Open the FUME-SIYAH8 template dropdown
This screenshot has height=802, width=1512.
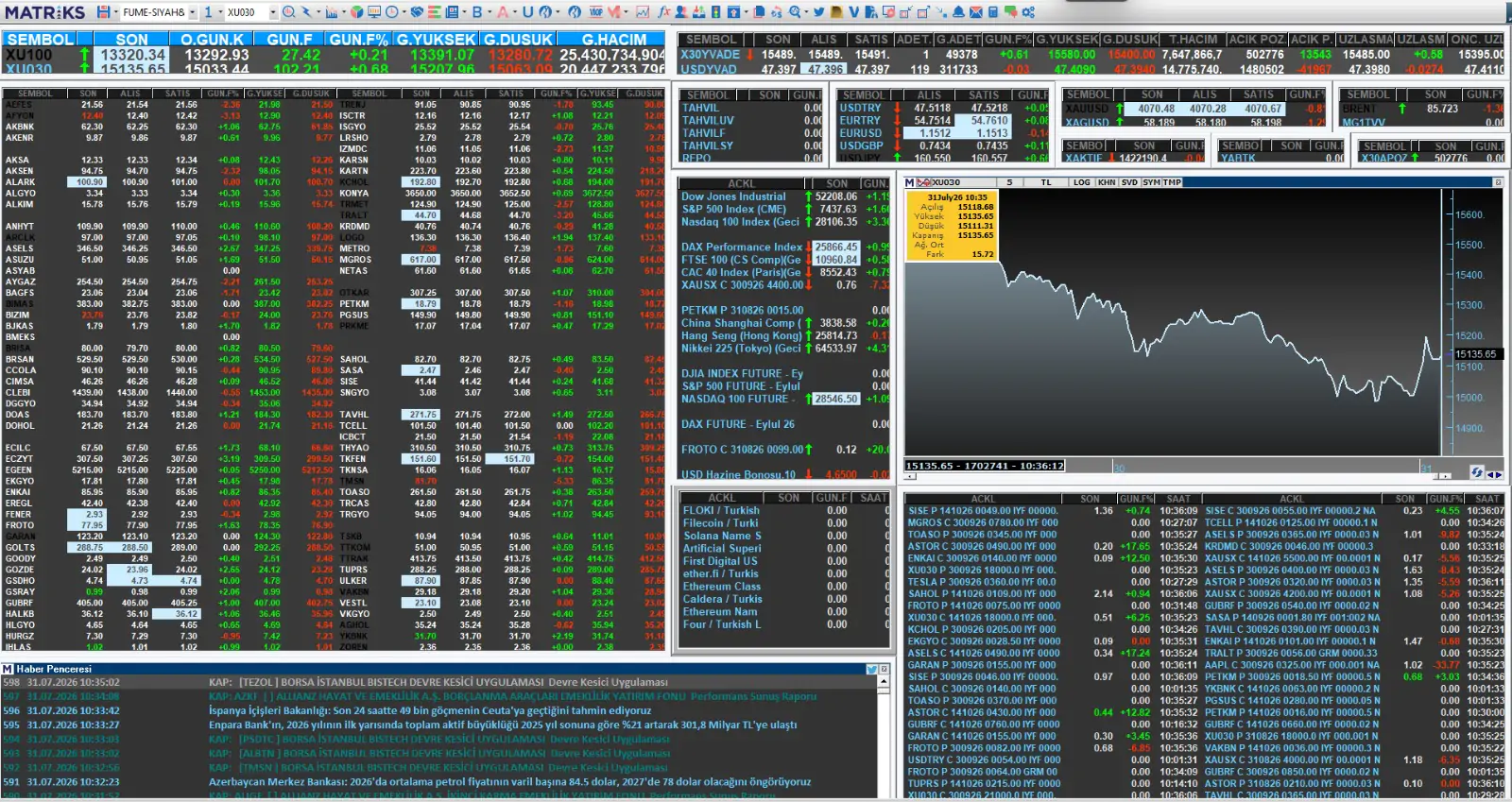pos(192,12)
